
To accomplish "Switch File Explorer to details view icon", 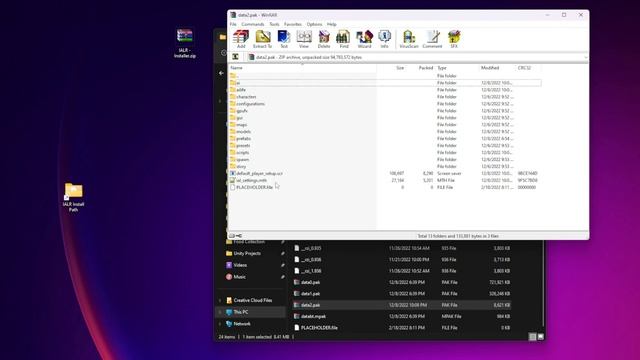I will coord(532,337).
